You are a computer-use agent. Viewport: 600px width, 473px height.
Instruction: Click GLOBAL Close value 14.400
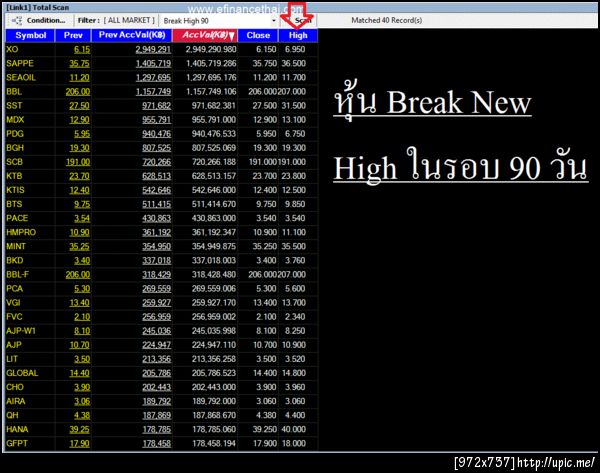coord(264,373)
